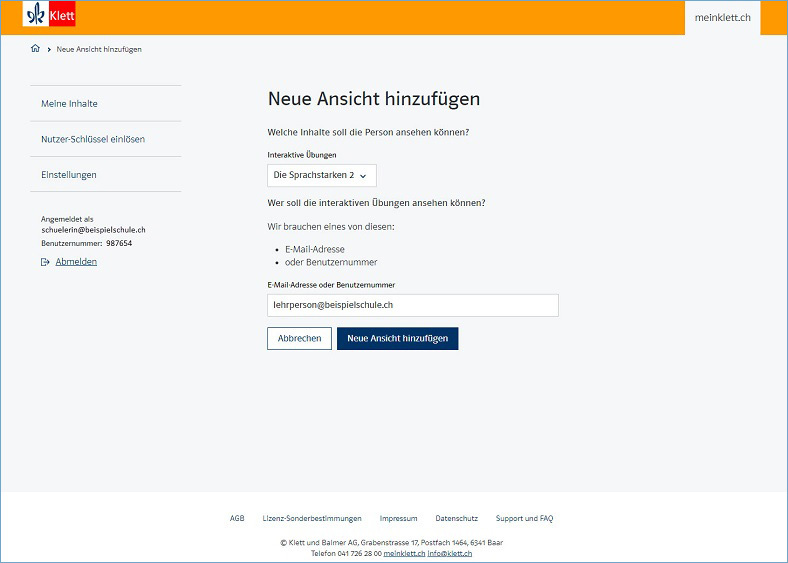Open the meinklett.ch tab

point(722,18)
